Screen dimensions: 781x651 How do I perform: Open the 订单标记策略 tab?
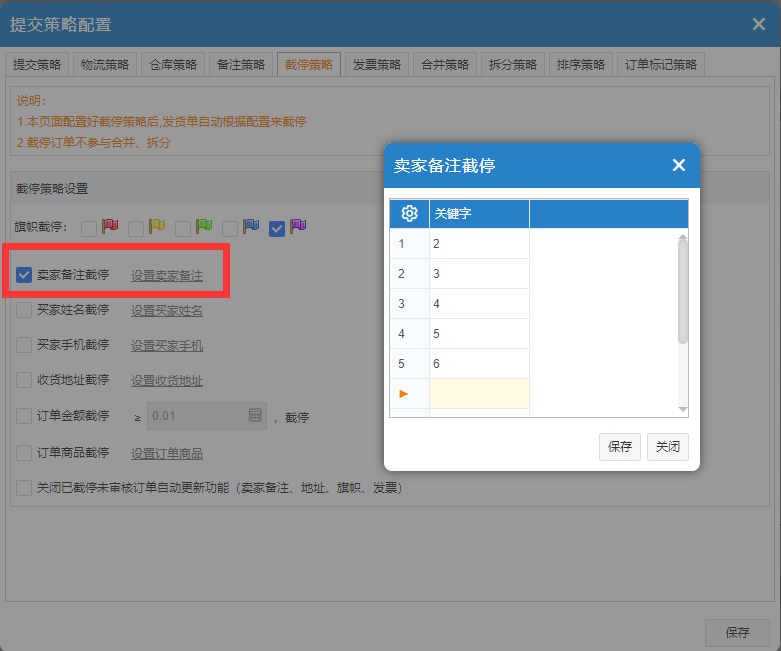pos(660,65)
